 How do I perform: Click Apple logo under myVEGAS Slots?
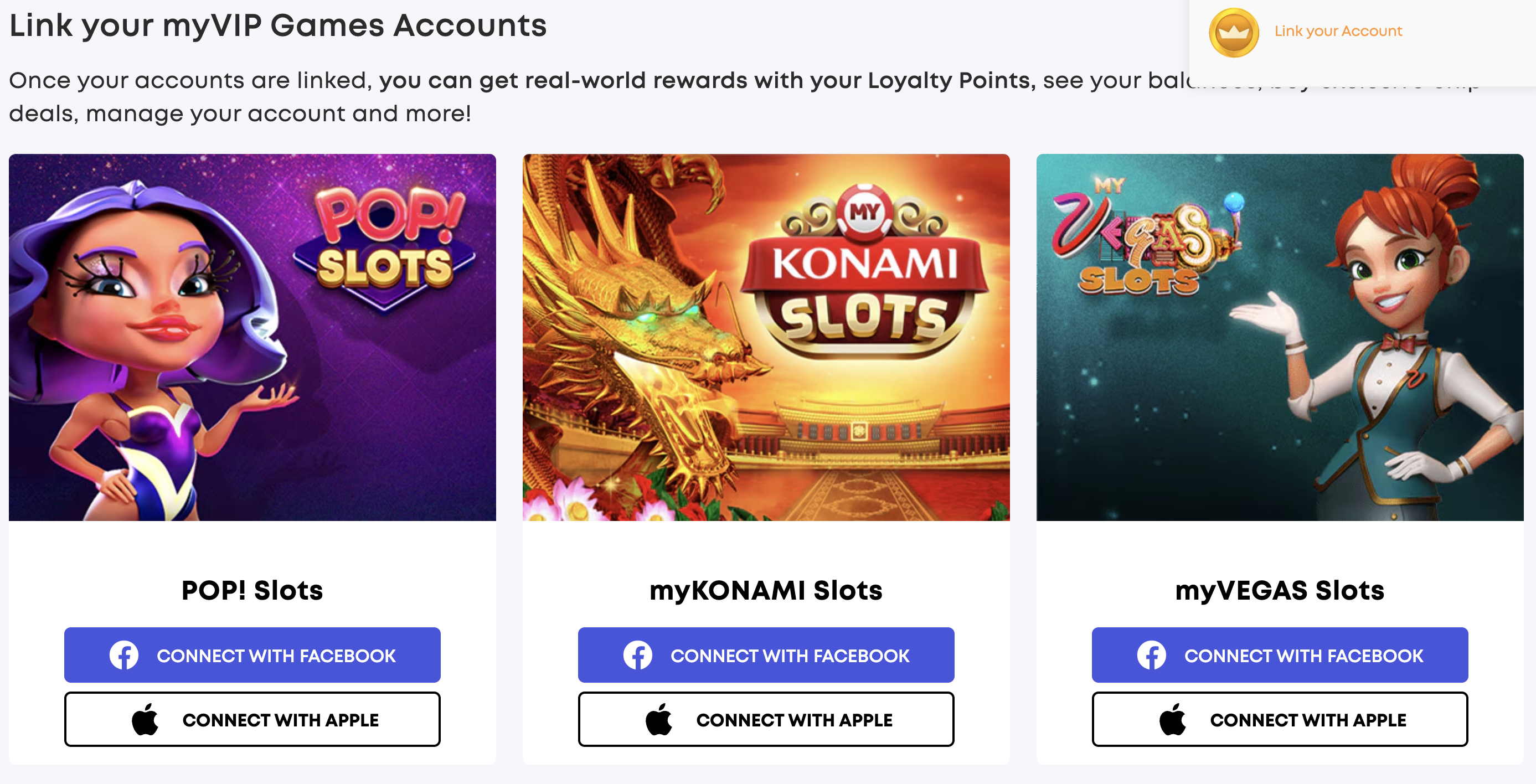(1173, 719)
